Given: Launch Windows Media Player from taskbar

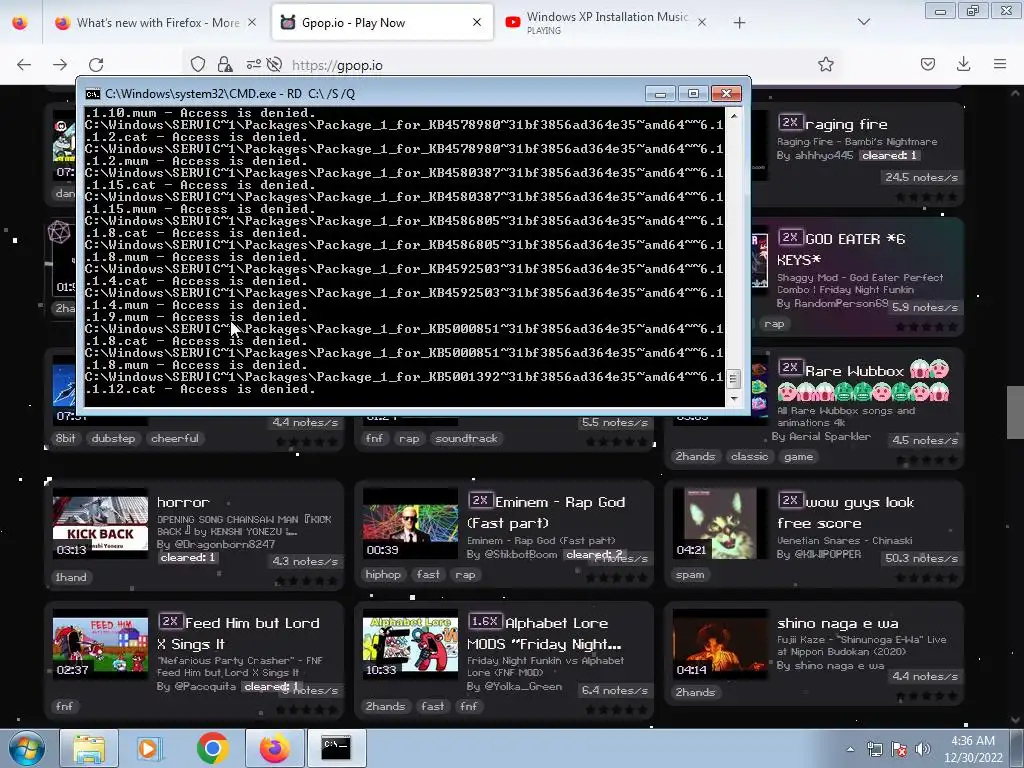Looking at the screenshot, I should 150,748.
